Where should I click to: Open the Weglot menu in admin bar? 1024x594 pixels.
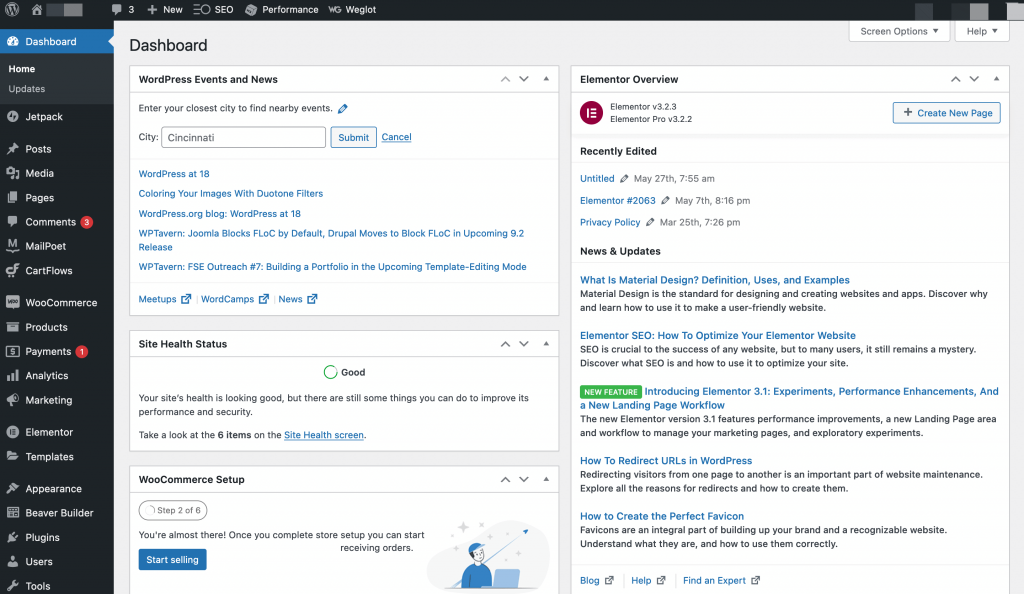click(352, 9)
